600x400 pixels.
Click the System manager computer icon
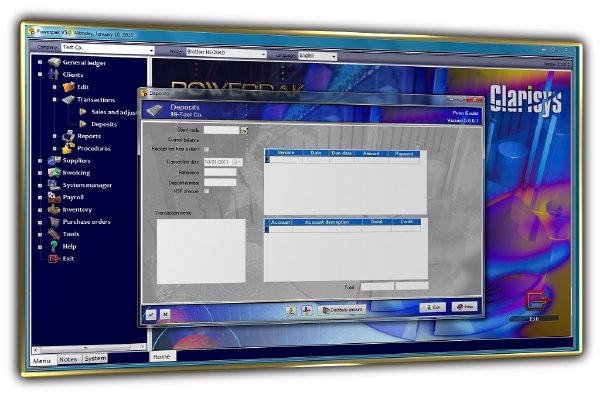click(54, 184)
